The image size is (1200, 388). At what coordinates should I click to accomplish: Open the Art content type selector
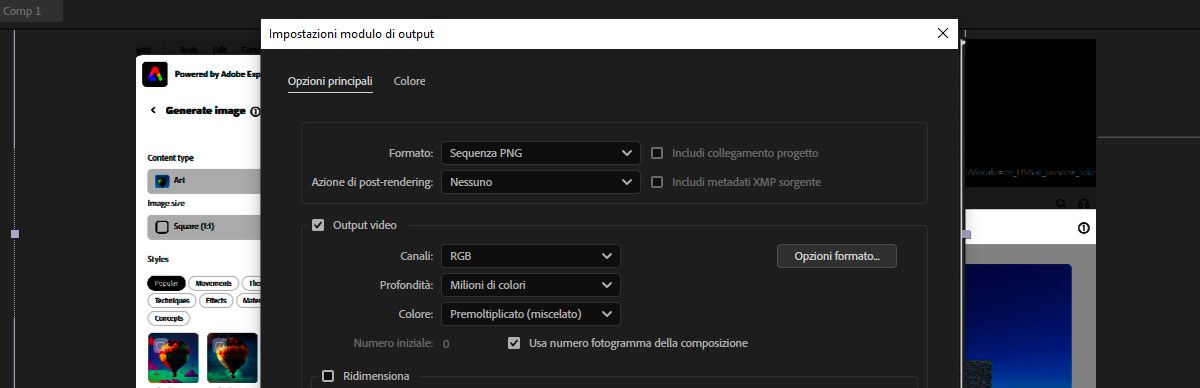pyautogui.click(x=204, y=181)
